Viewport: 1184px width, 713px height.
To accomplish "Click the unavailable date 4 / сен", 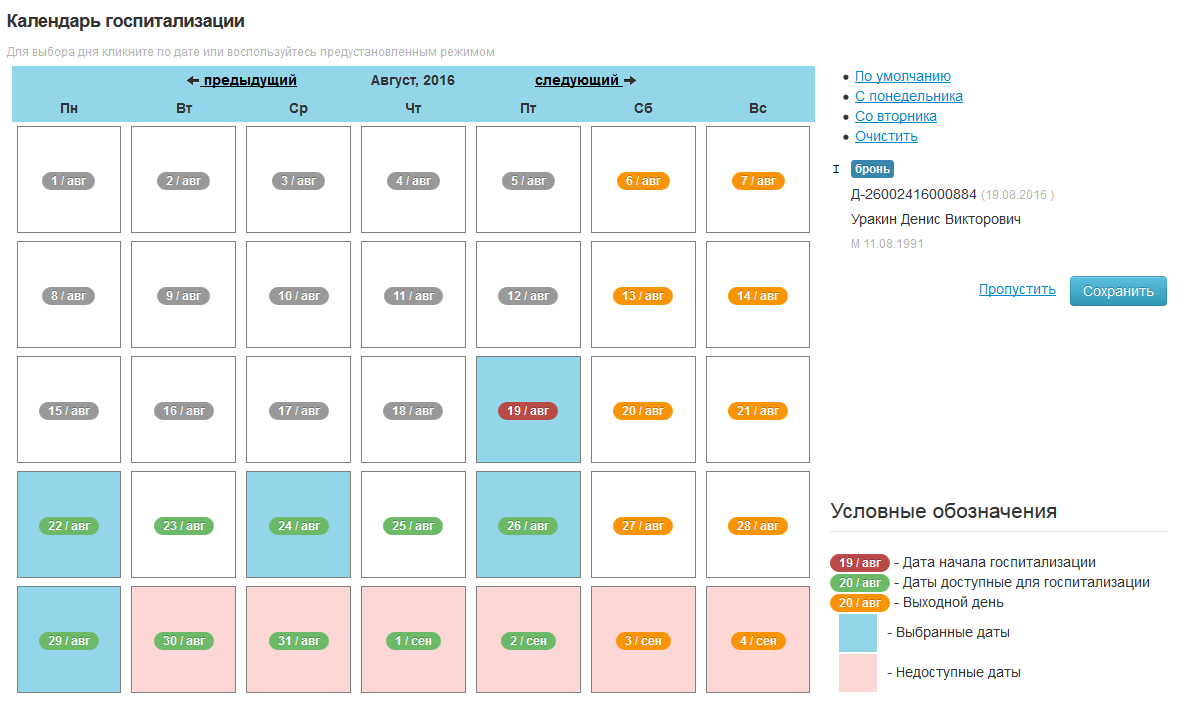I will tap(758, 640).
